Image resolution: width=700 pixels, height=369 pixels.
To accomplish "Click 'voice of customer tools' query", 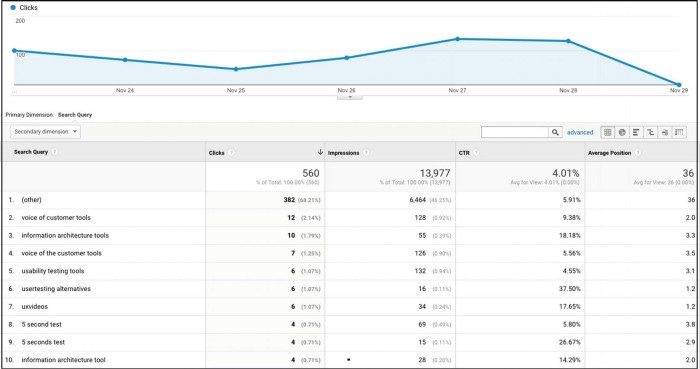I will (x=56, y=218).
